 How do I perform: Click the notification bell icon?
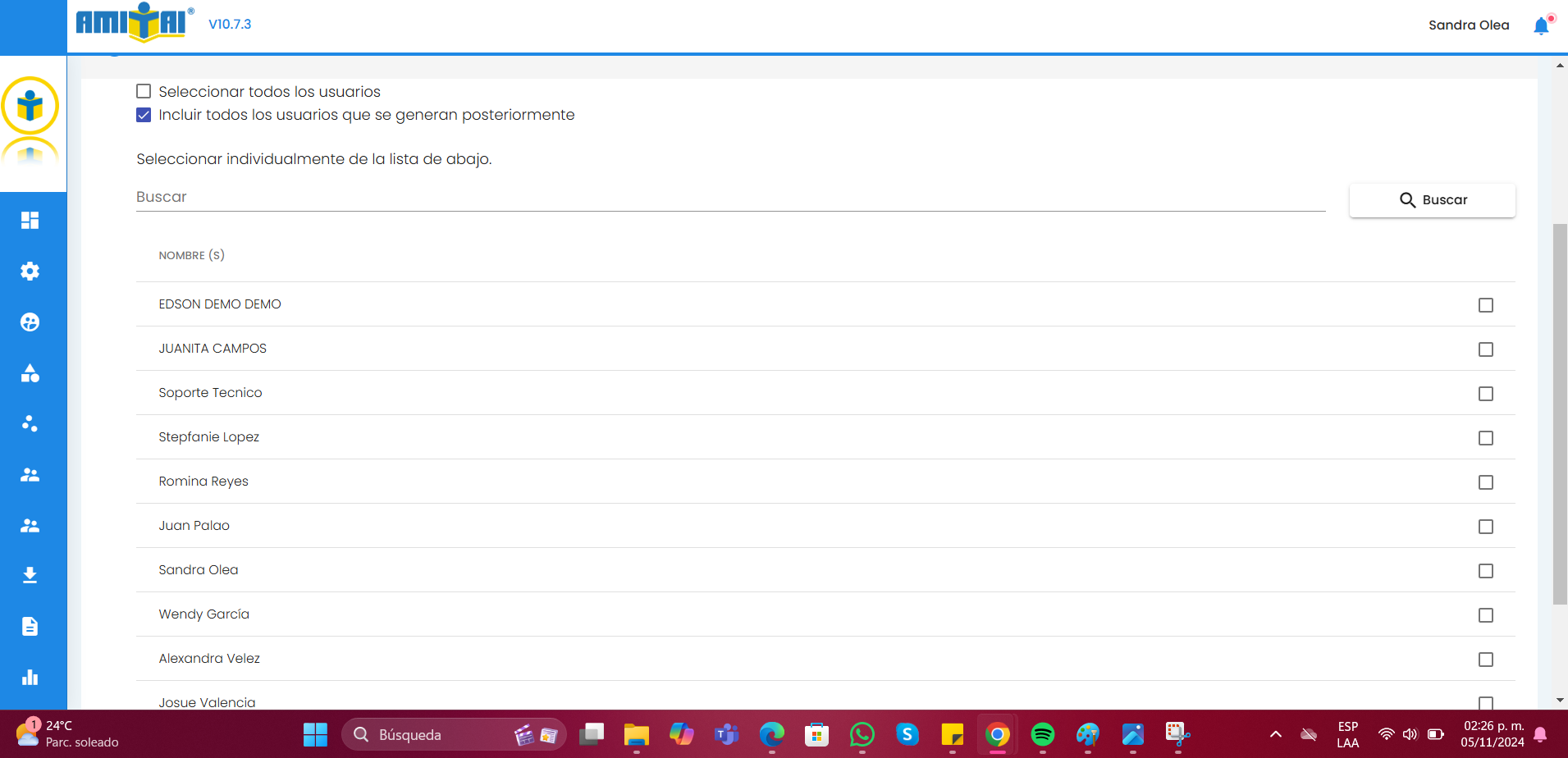1541,26
